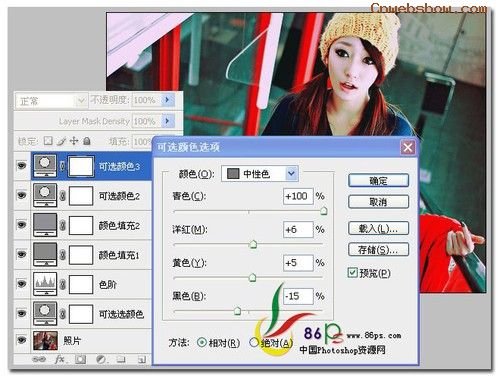Click the 照片 layer photo thumbnail

click(x=45, y=340)
